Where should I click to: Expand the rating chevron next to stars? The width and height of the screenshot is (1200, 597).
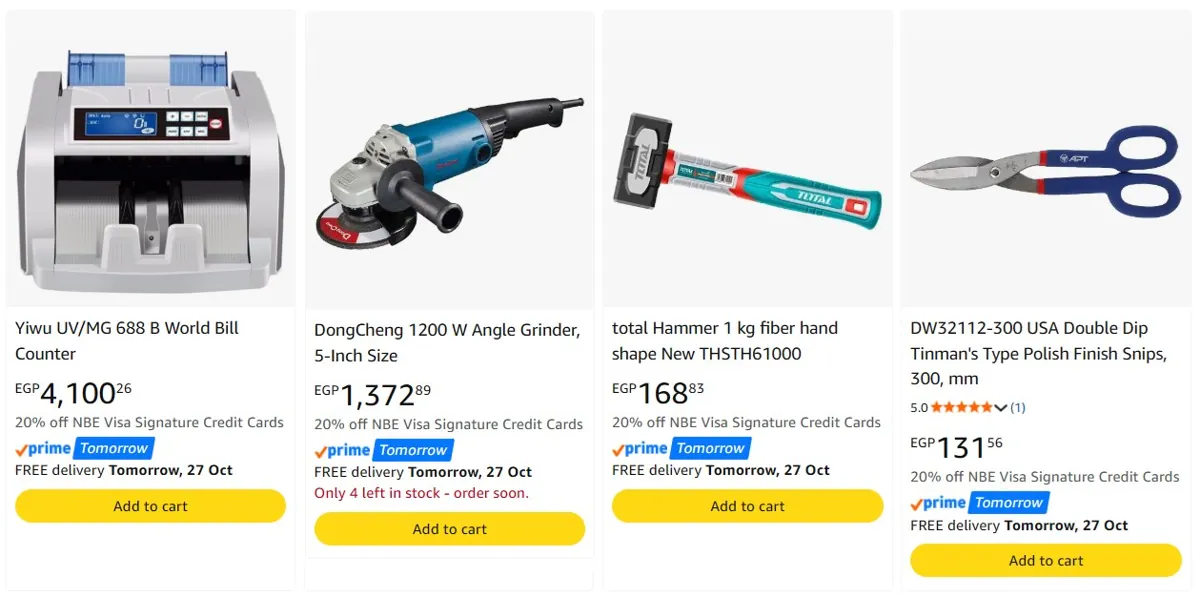(x=1001, y=407)
